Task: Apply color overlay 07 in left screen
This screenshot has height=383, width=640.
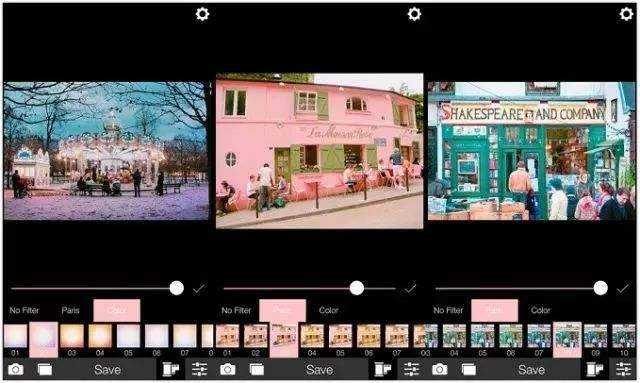Action: tap(185, 340)
